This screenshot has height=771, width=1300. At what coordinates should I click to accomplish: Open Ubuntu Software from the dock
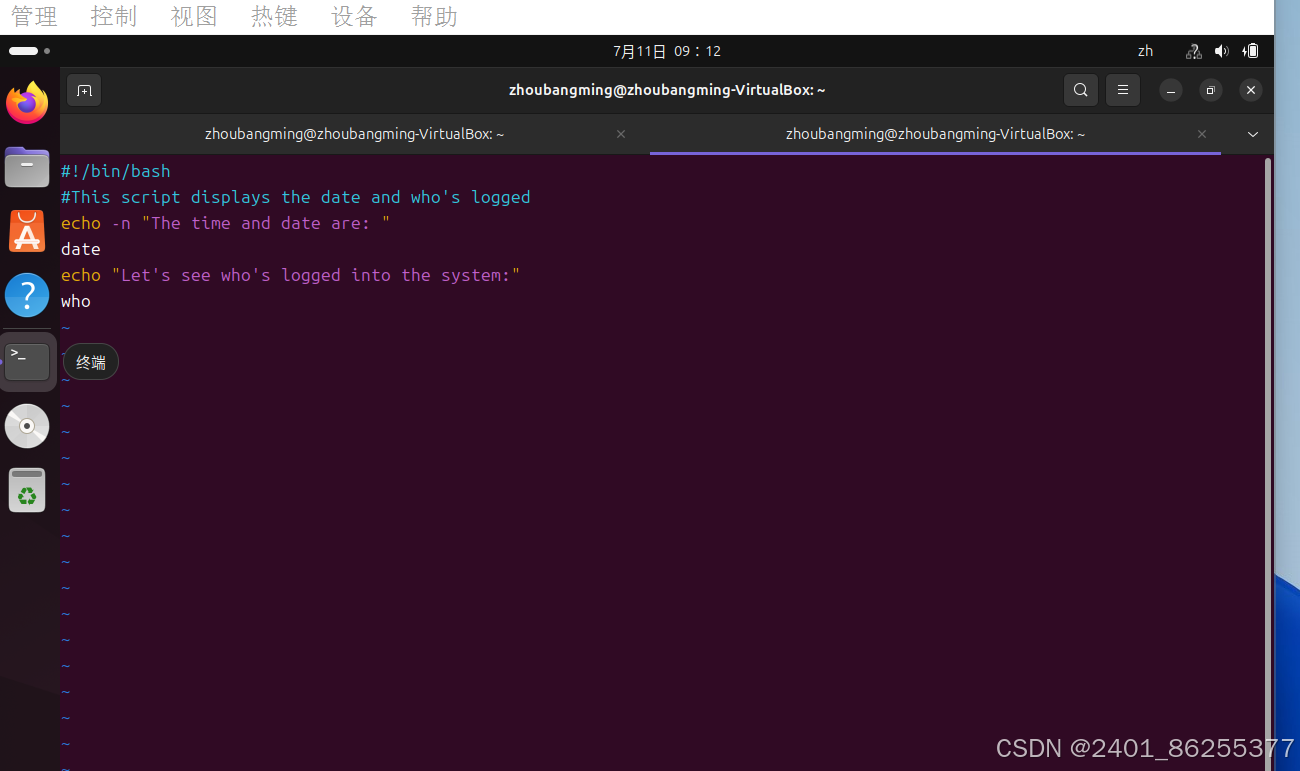coord(27,231)
